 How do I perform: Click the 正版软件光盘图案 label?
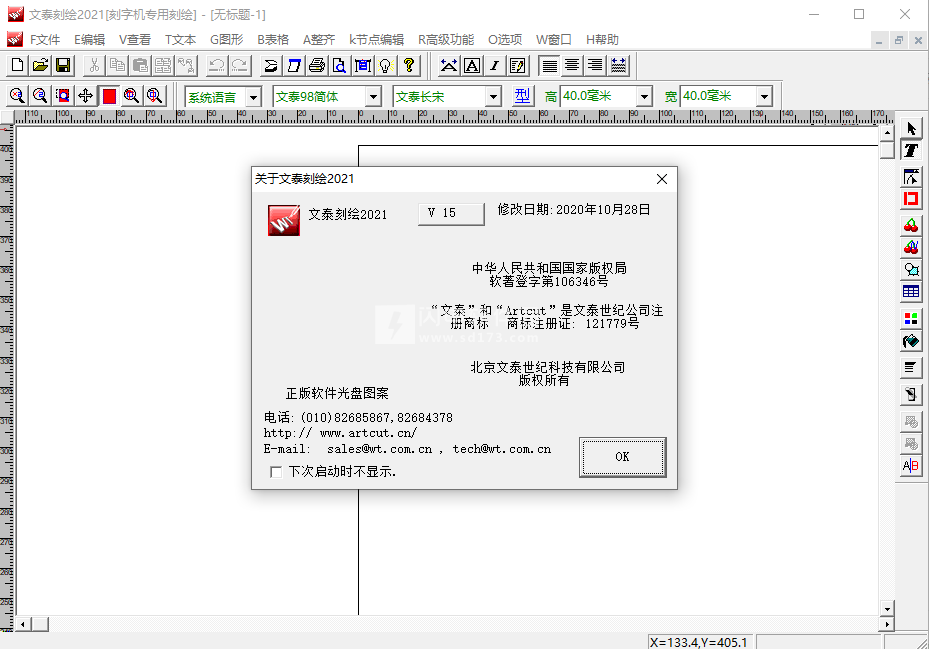(338, 394)
